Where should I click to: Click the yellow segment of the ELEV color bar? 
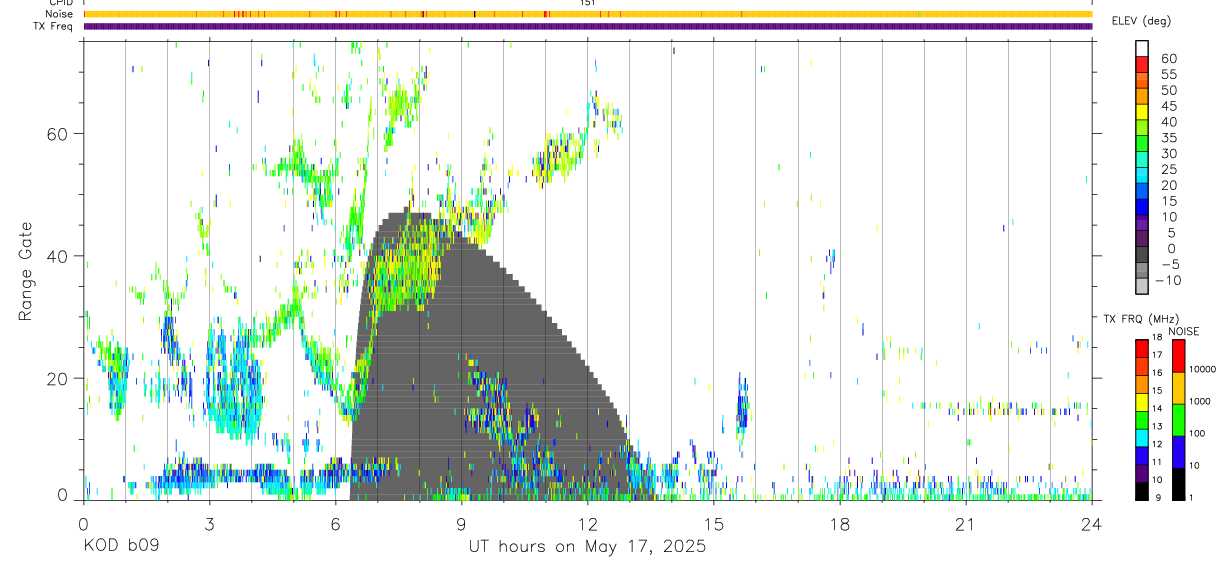[x=1142, y=112]
